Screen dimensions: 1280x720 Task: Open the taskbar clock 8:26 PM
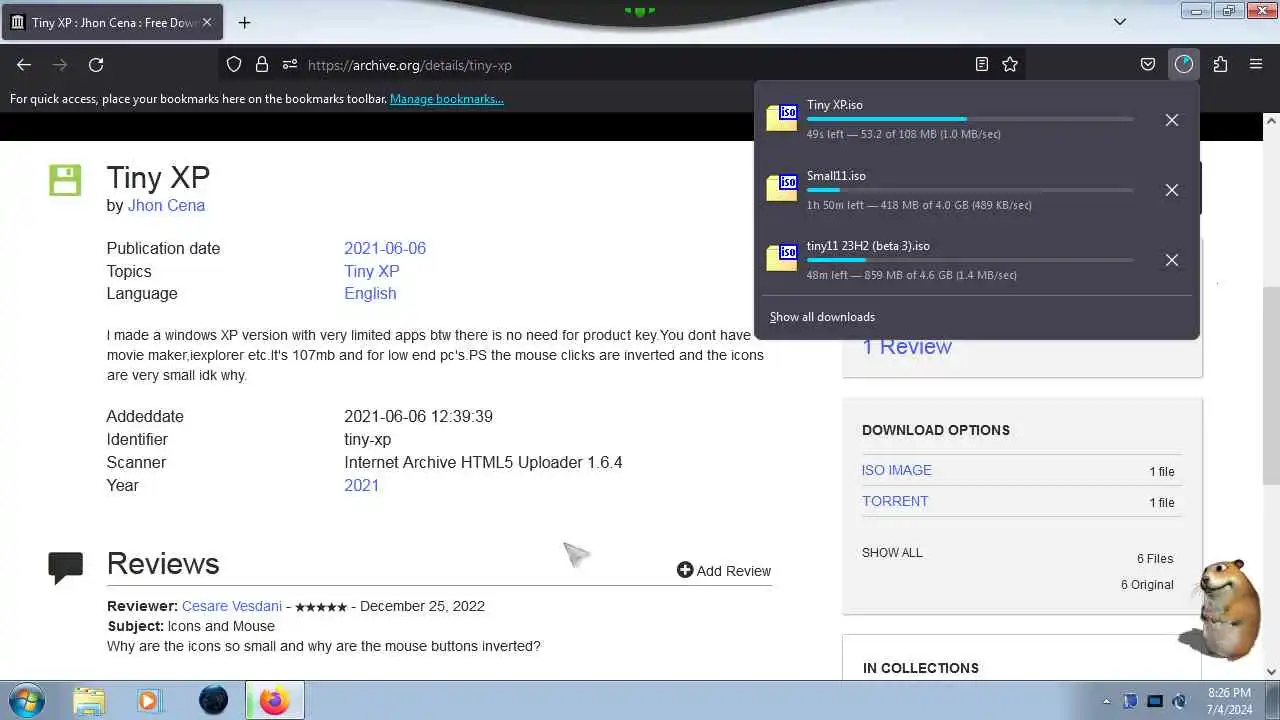click(x=1229, y=701)
